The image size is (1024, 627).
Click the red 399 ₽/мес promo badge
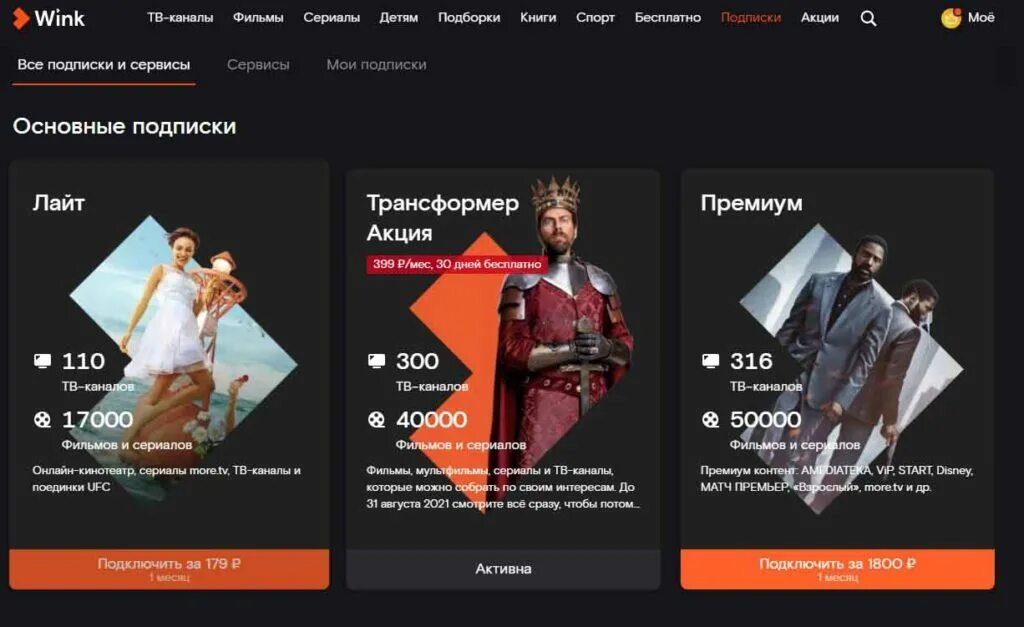point(456,264)
